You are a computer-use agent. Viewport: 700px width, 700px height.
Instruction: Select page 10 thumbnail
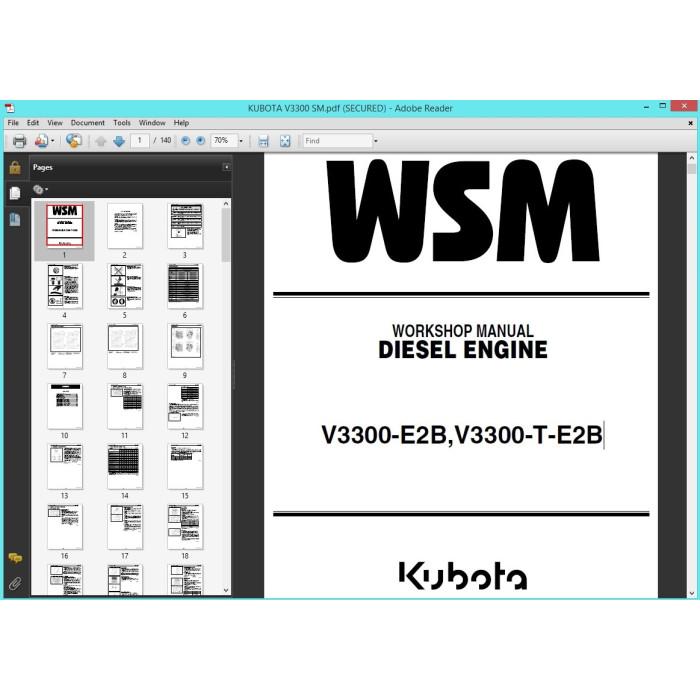(x=65, y=407)
